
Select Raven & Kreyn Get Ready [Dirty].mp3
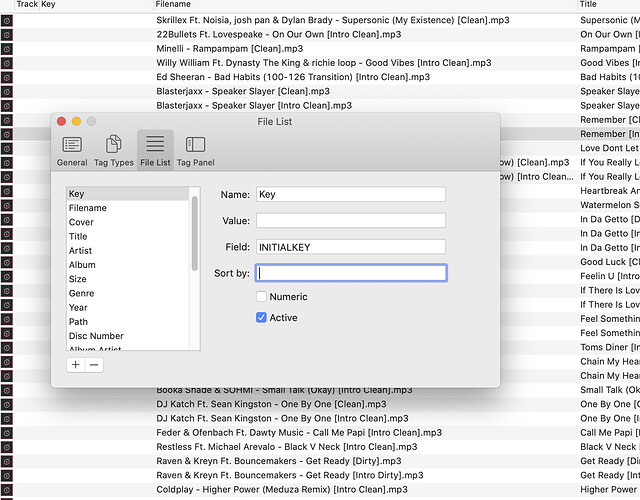278,461
